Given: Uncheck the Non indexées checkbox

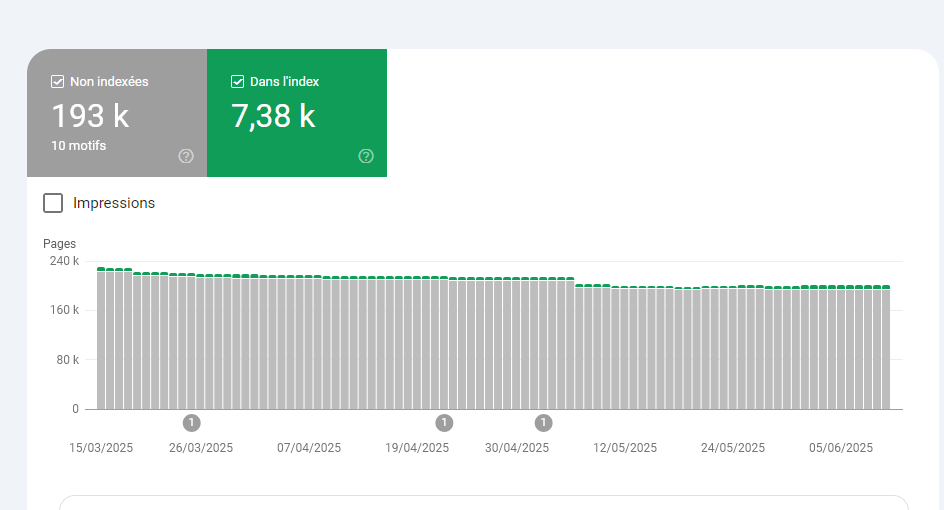Looking at the screenshot, I should (57, 81).
